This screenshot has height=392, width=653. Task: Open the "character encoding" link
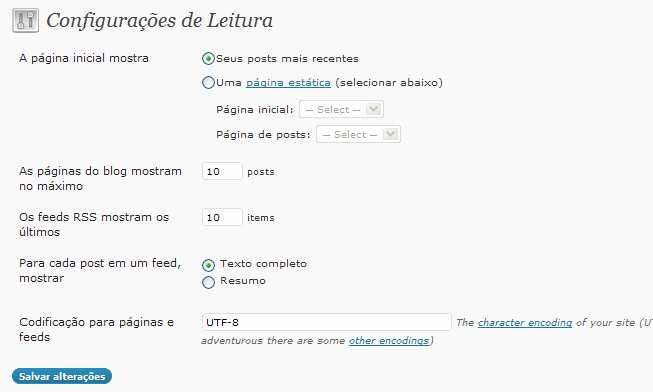point(525,322)
